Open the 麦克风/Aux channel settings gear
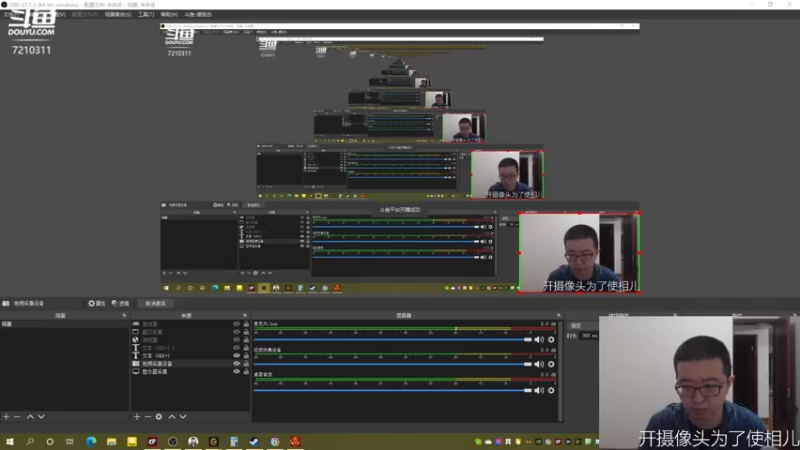Image resolution: width=800 pixels, height=450 pixels. pos(551,340)
